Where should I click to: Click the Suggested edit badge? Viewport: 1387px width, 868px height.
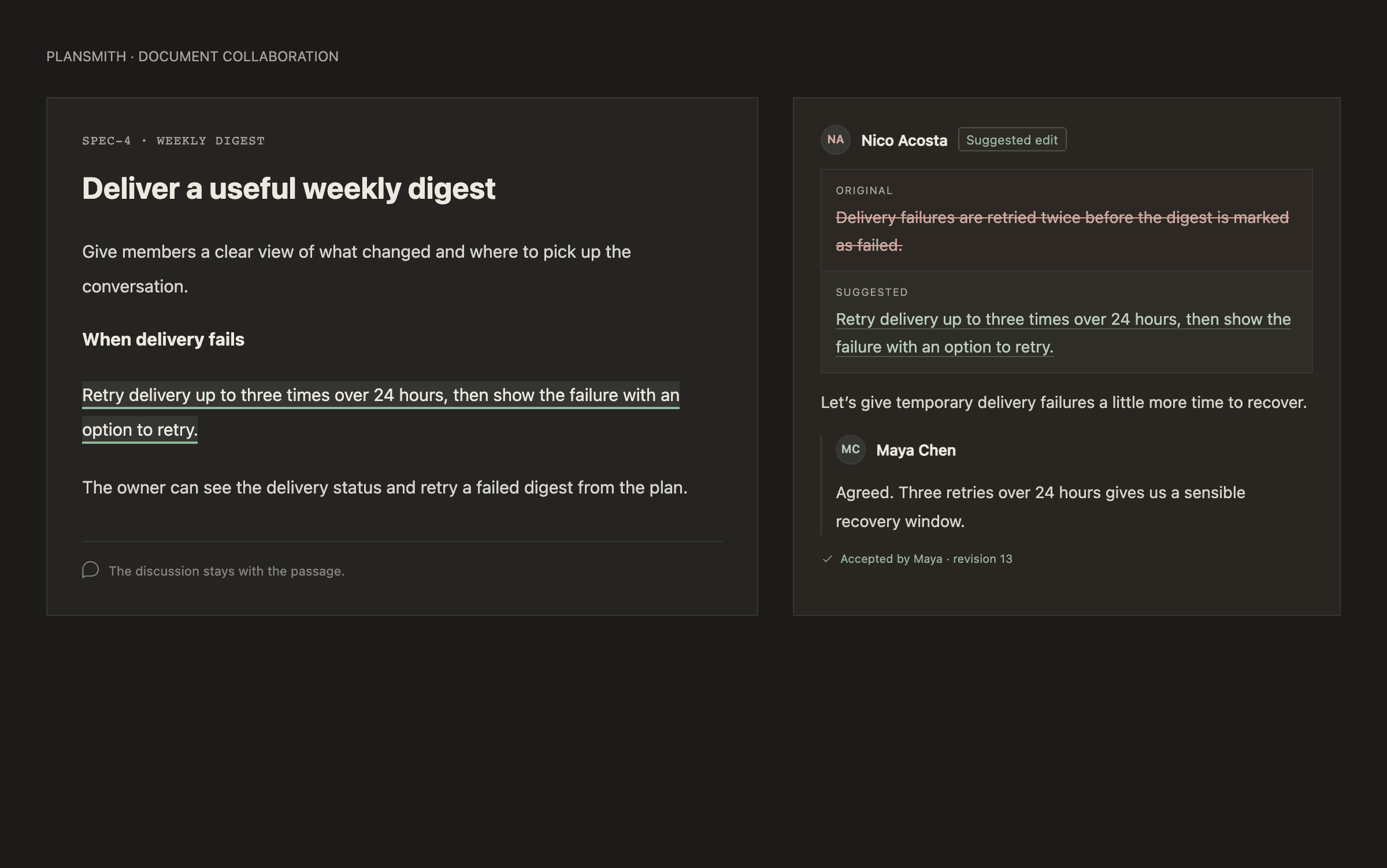(x=1012, y=140)
